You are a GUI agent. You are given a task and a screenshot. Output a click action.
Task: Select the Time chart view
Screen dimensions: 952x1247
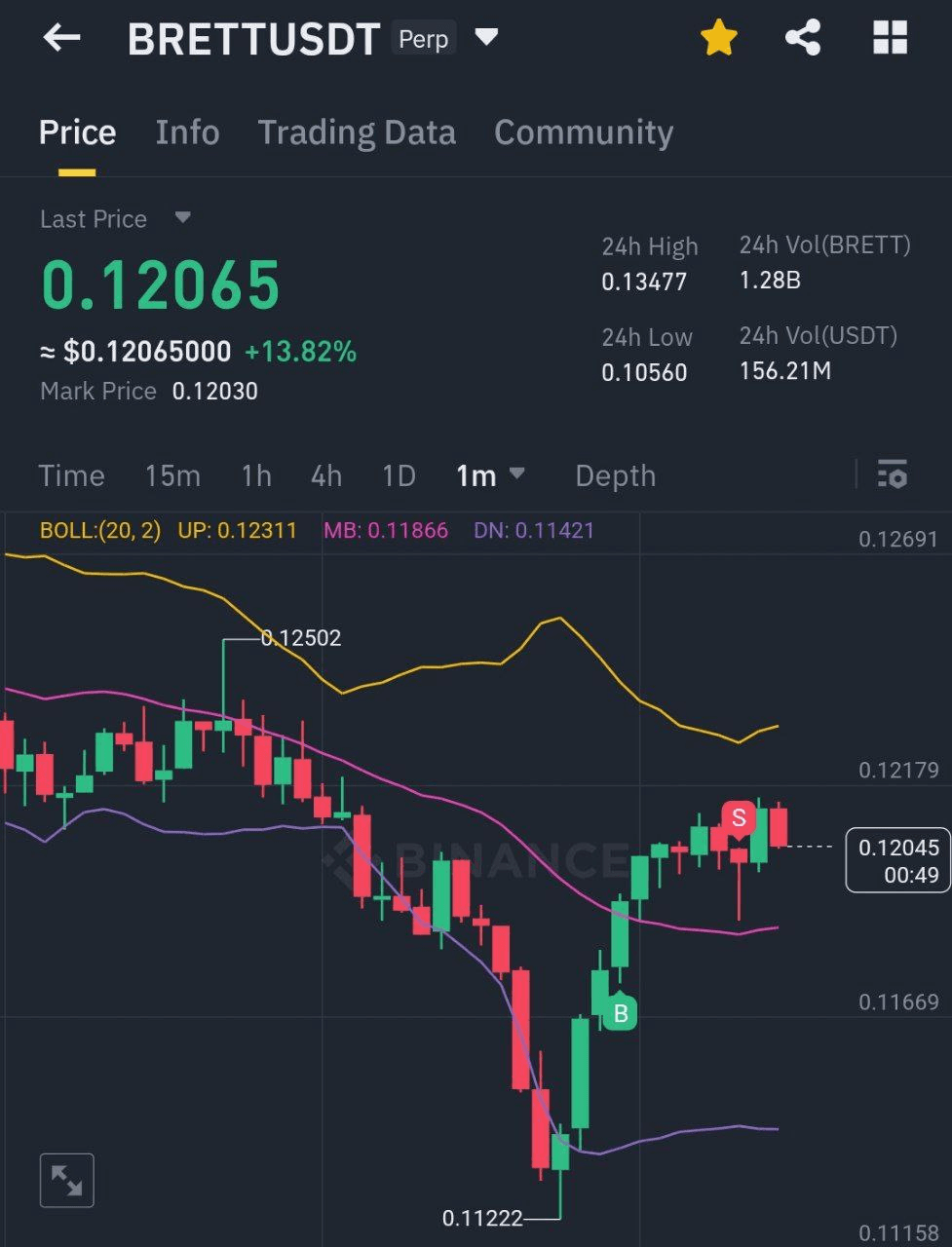(71, 475)
